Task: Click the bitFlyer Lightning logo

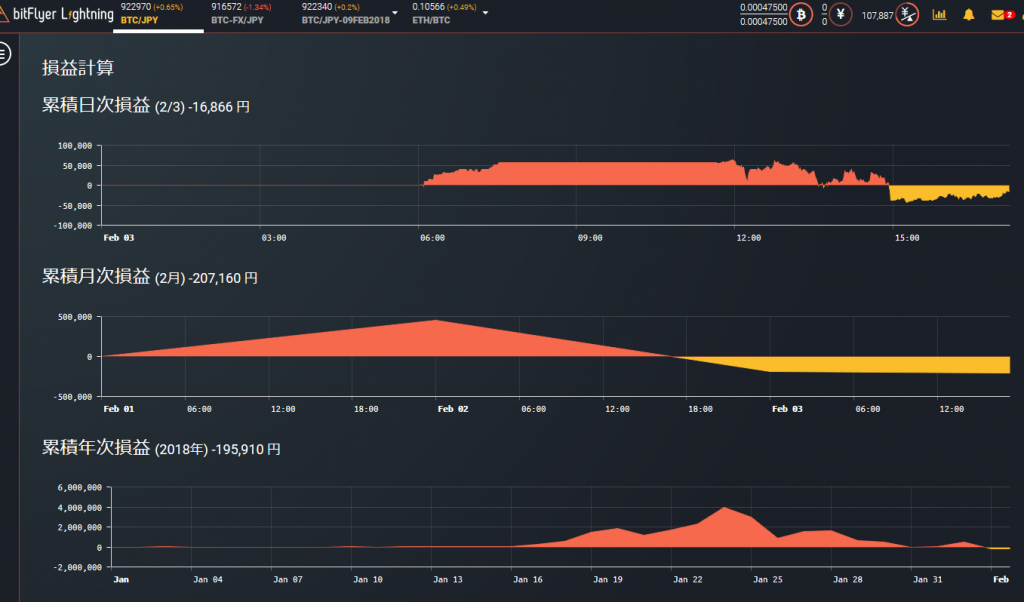Action: [57, 15]
